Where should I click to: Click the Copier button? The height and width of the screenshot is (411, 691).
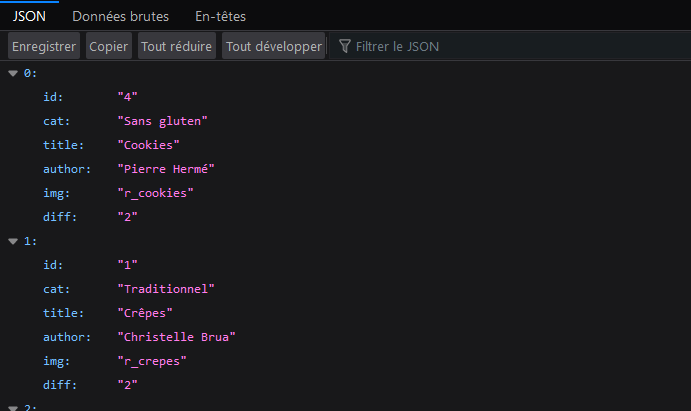(x=108, y=47)
